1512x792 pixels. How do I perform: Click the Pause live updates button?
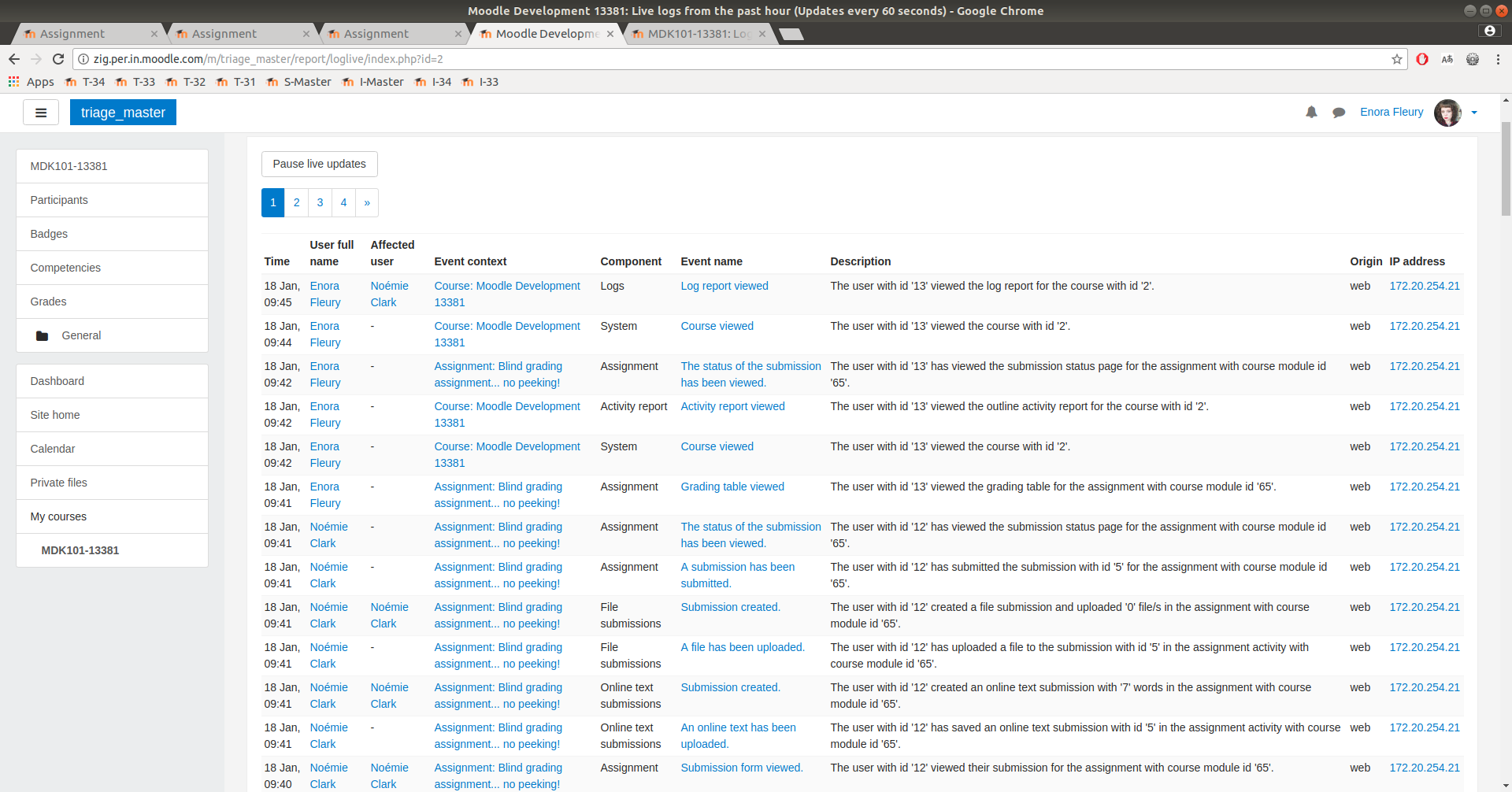(x=320, y=164)
